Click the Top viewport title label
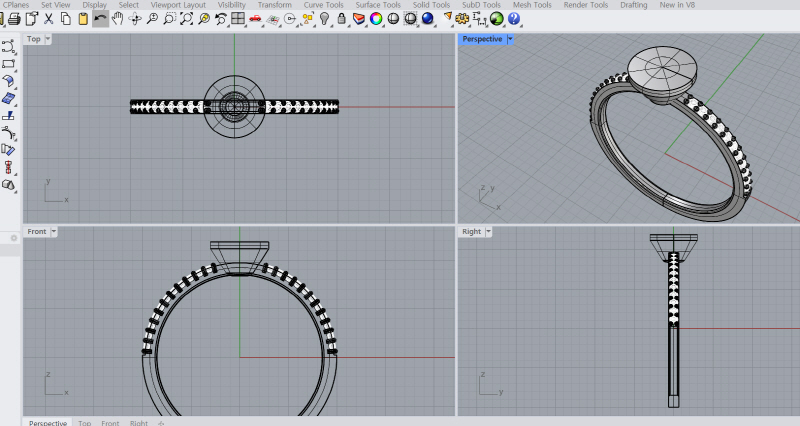800x426 pixels. 34,39
